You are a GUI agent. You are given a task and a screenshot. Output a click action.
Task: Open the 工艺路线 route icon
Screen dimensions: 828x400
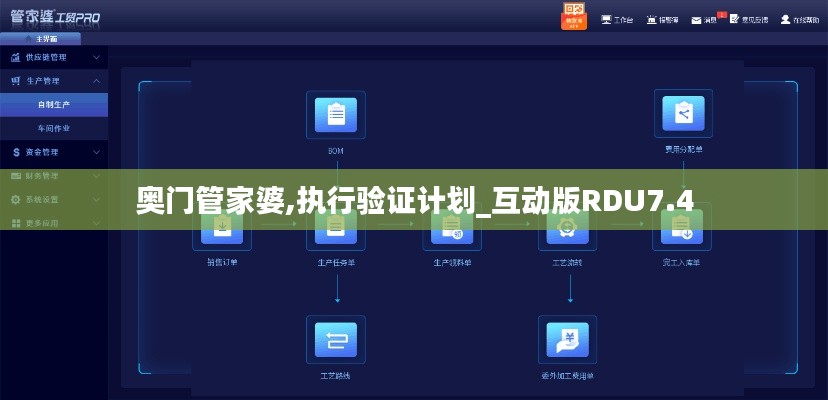(336, 340)
